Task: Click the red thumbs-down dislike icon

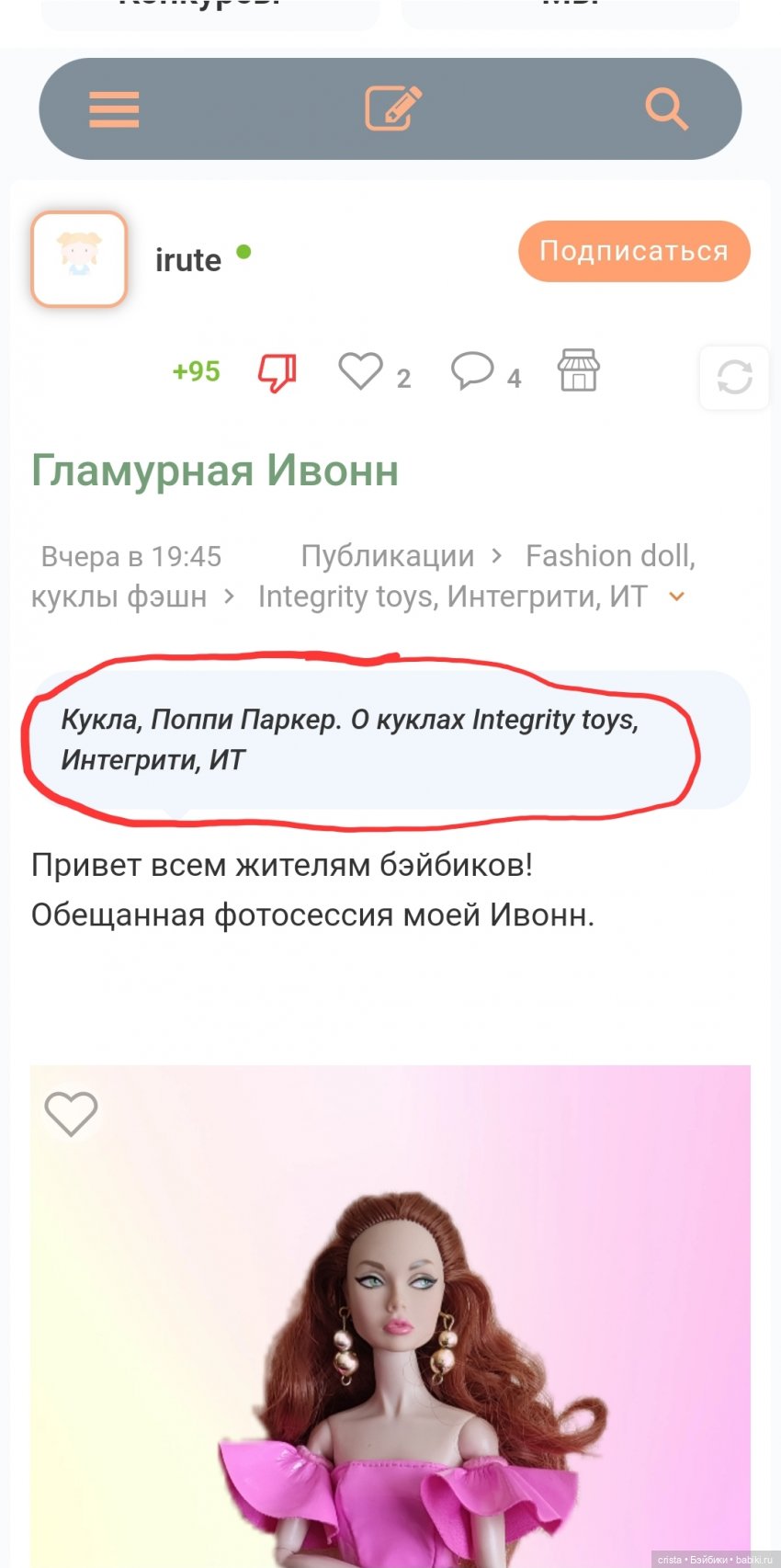Action: tap(277, 372)
